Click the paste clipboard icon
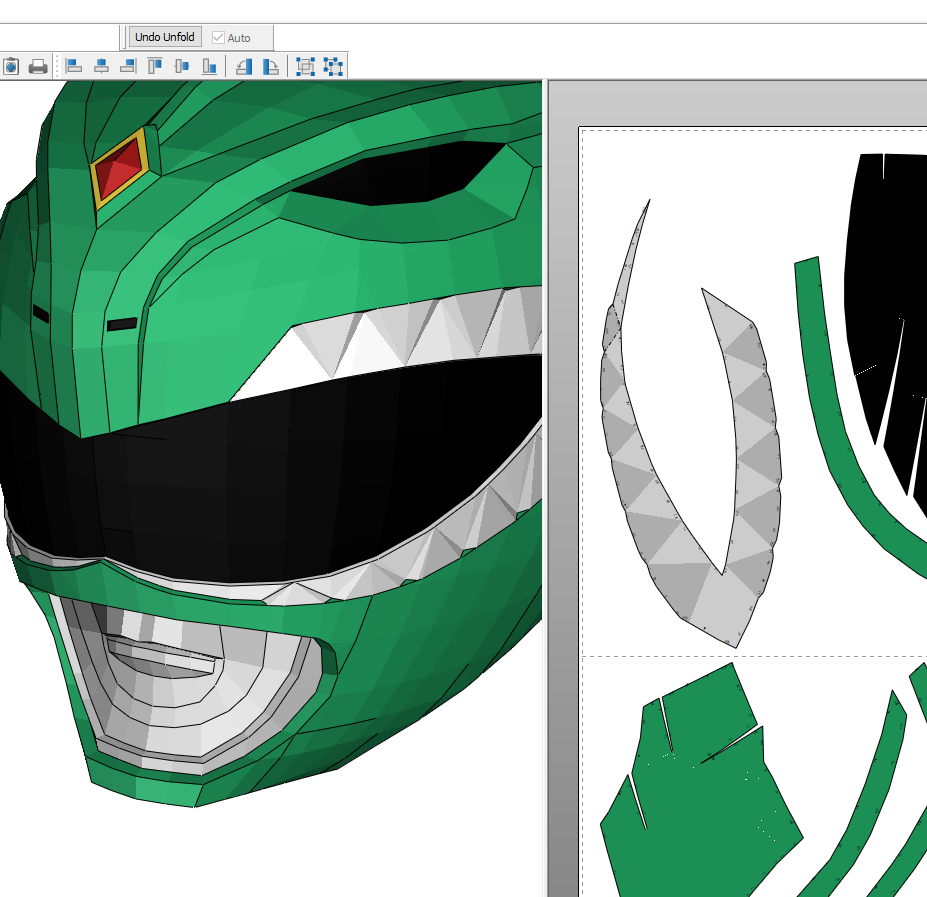The height and width of the screenshot is (897, 927). 11,66
